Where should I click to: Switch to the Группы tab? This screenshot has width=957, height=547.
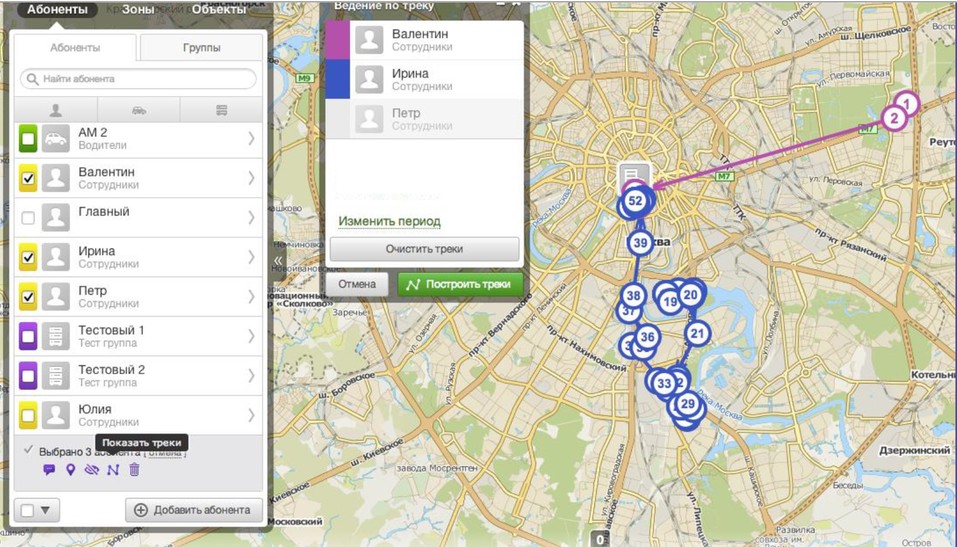point(201,48)
